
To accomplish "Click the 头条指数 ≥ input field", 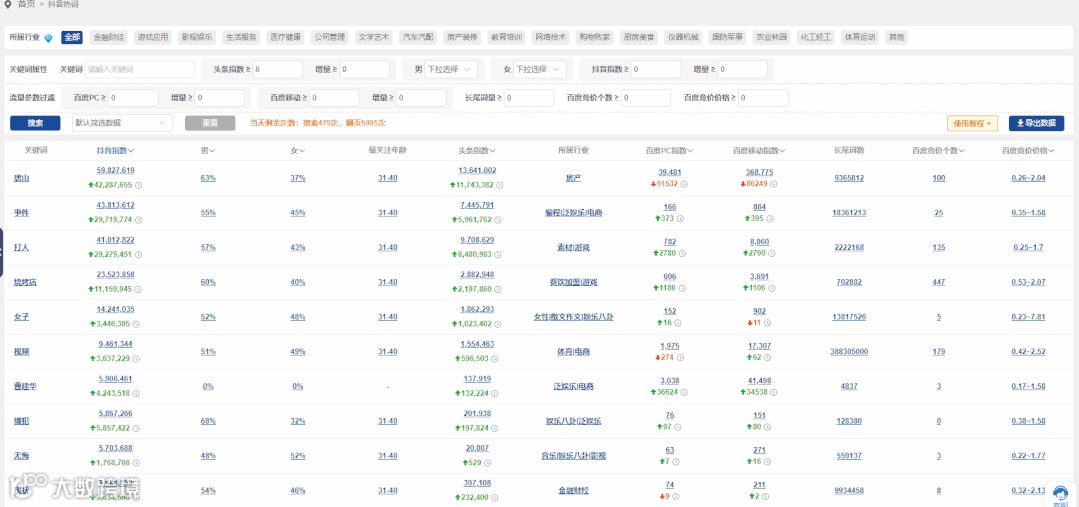I will [x=277, y=69].
